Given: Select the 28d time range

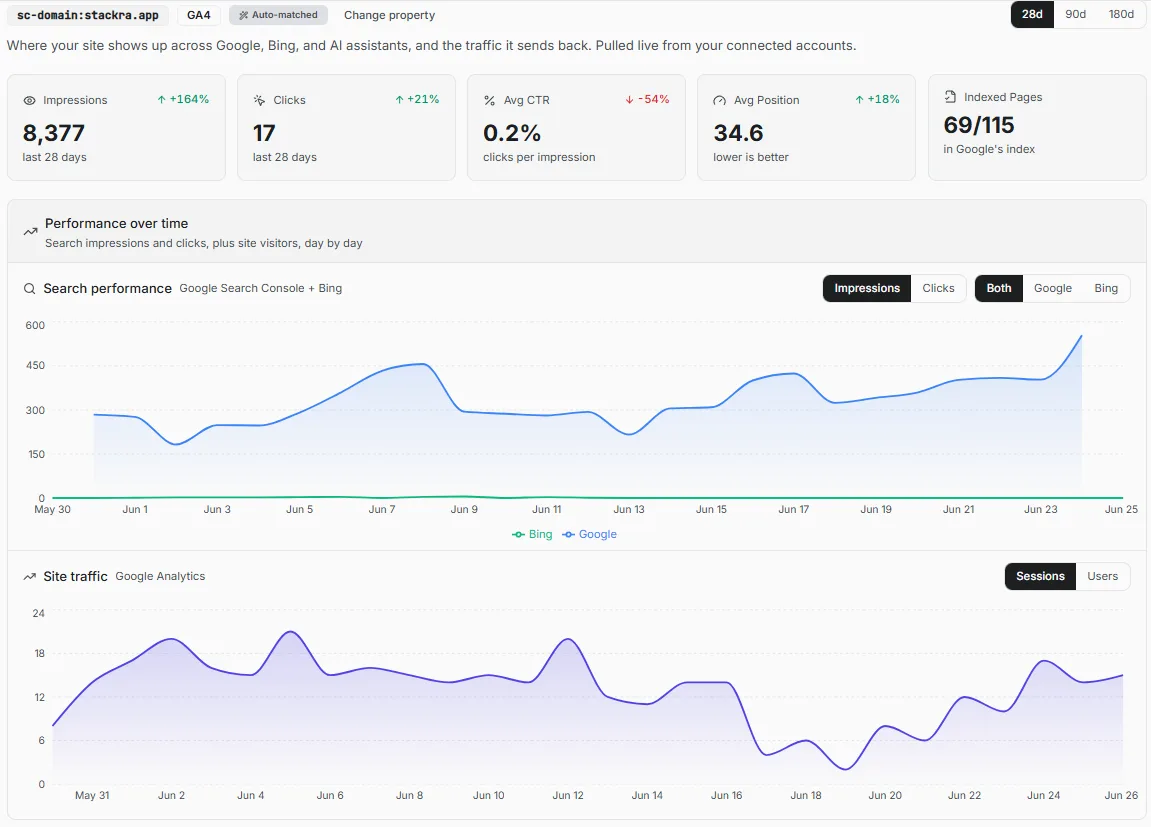Looking at the screenshot, I should click(1032, 15).
